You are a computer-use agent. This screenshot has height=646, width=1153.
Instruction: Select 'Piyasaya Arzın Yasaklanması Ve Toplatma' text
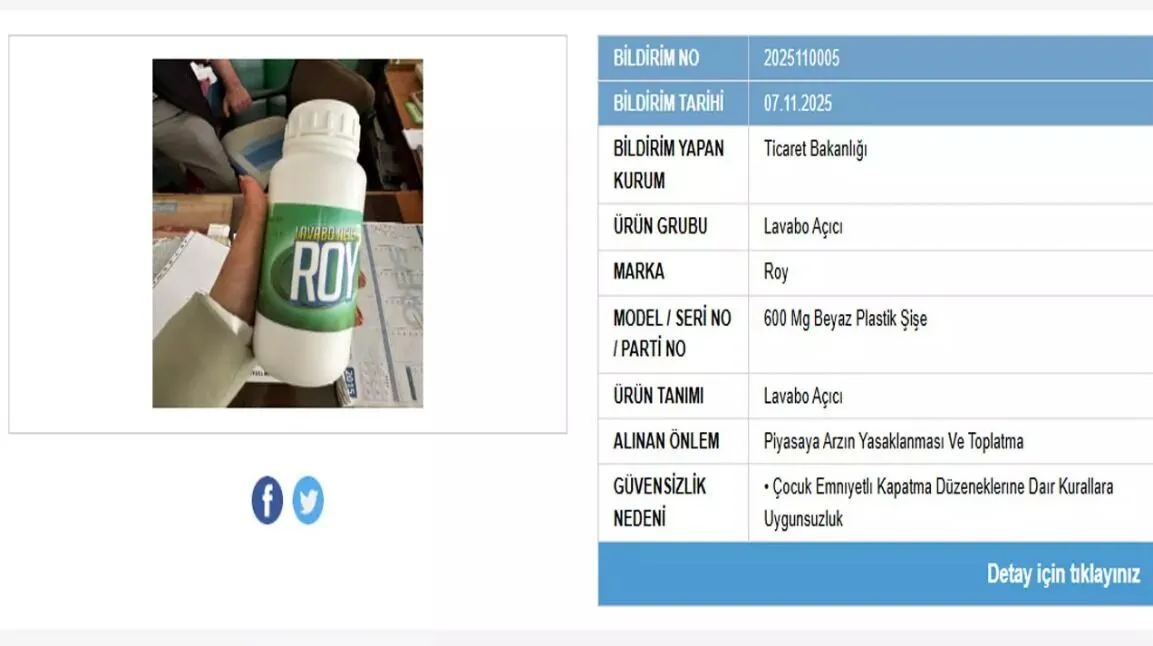893,442
